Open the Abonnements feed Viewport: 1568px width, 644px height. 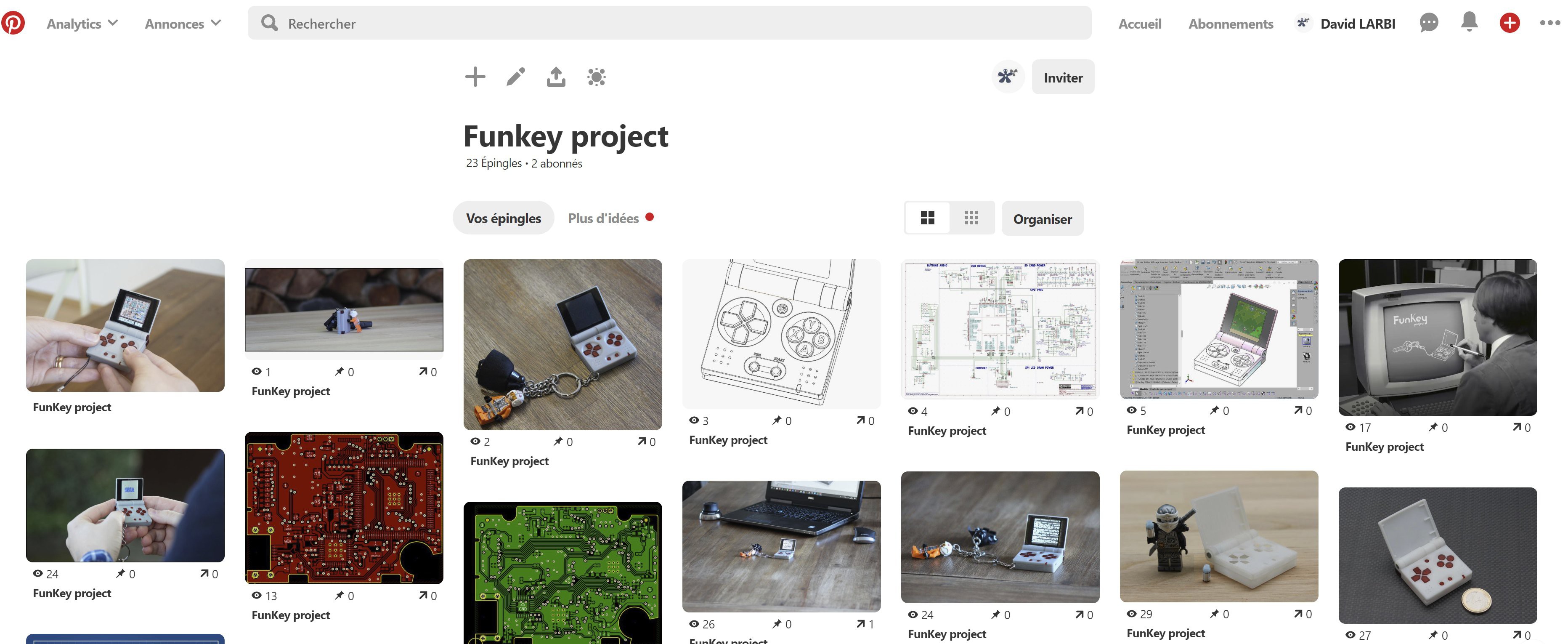(x=1230, y=24)
